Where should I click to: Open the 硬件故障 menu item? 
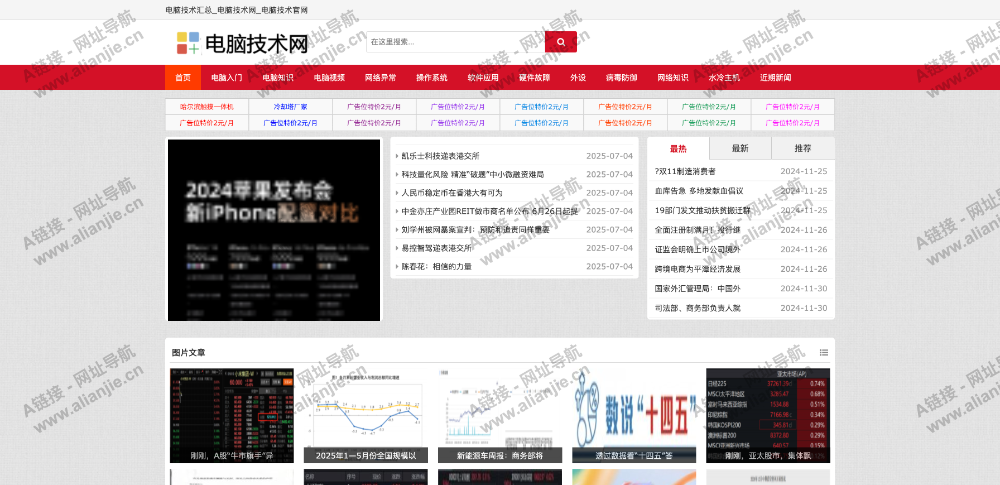(534, 77)
